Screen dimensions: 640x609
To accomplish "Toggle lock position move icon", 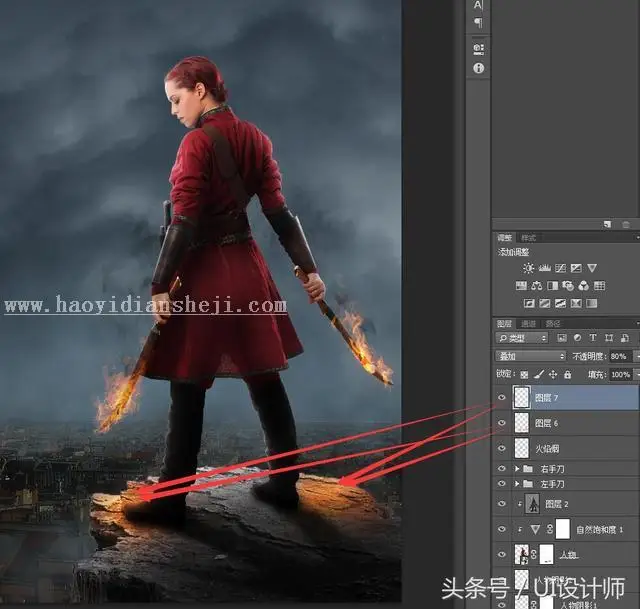I will pos(553,374).
